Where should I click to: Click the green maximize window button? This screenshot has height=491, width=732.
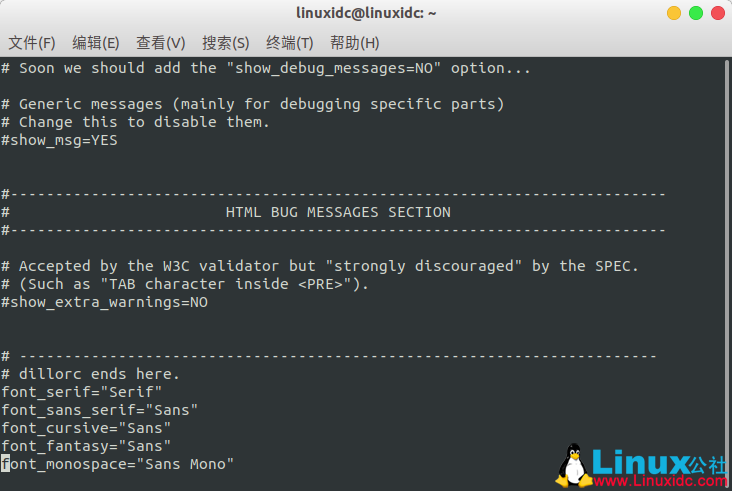coord(696,13)
